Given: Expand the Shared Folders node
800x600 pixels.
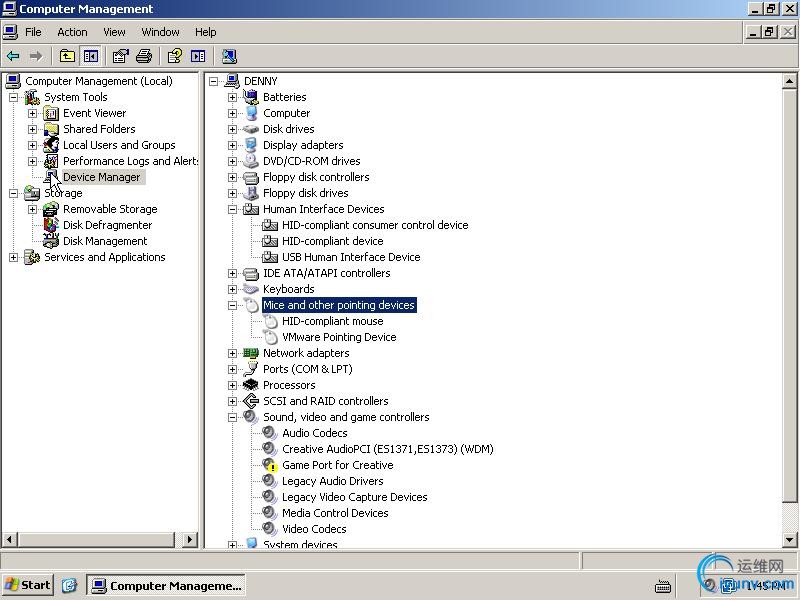Looking at the screenshot, I should coord(33,129).
